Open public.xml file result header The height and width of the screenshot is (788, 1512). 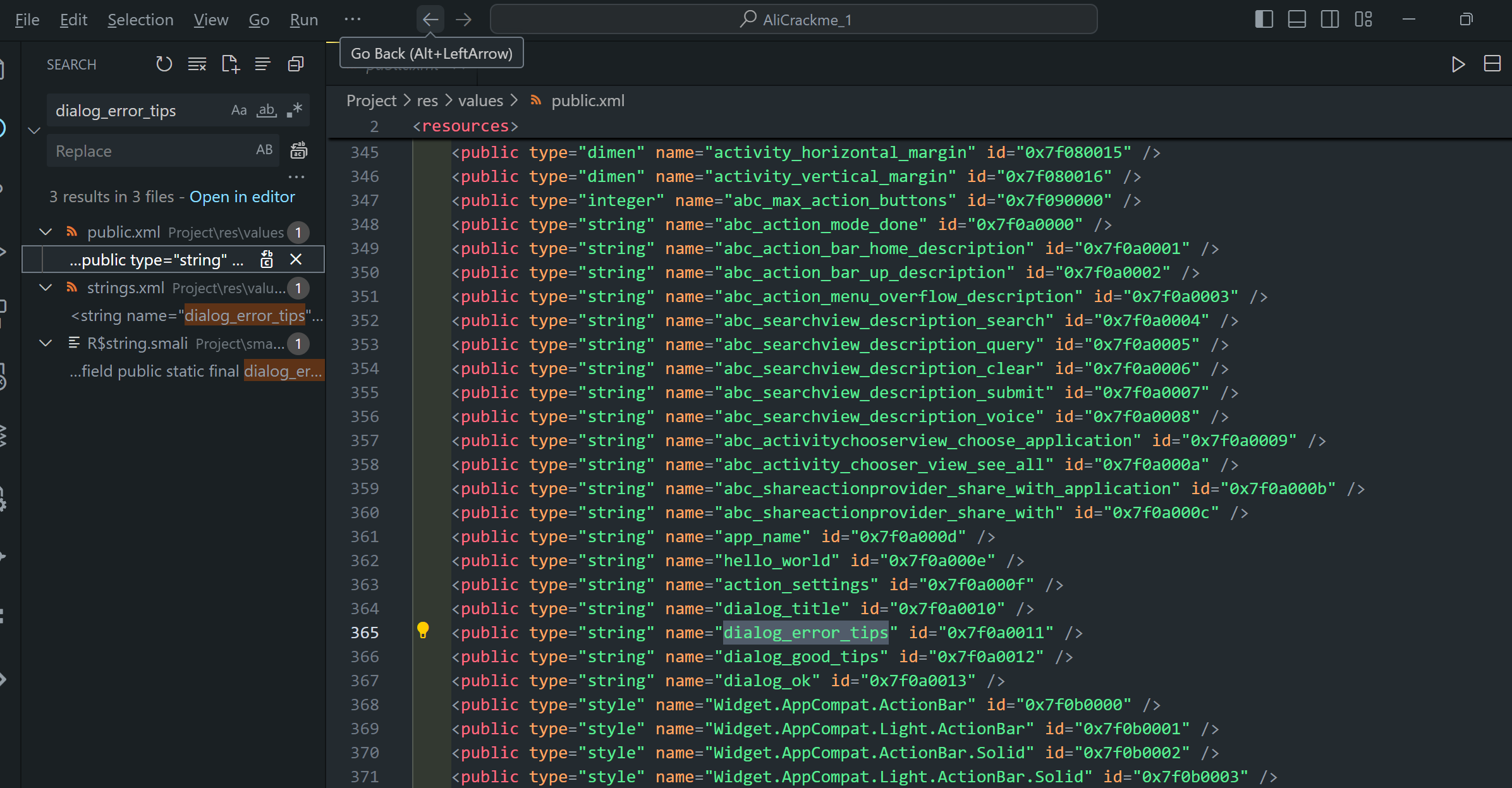click(x=174, y=232)
